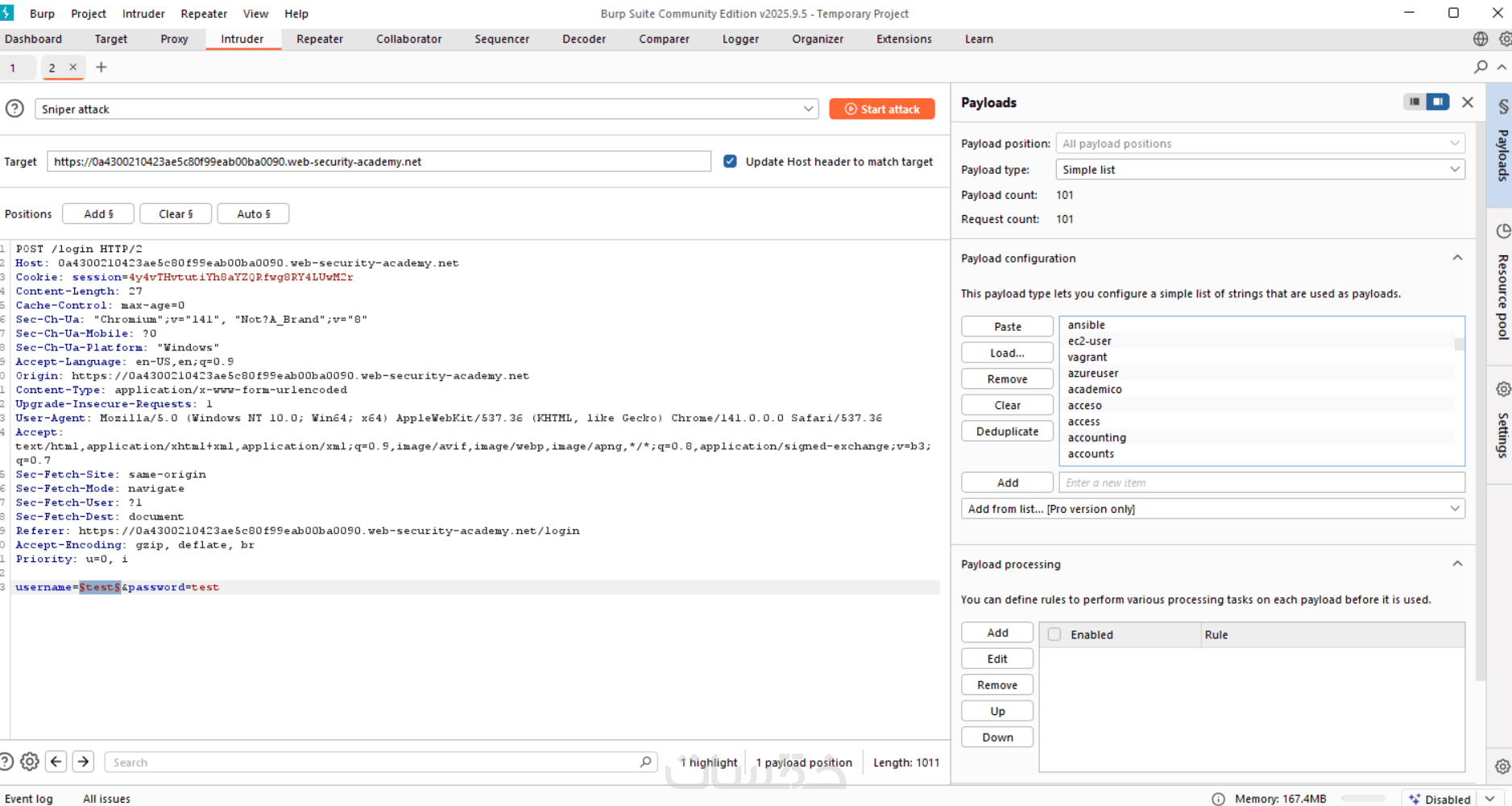Collapse the Payload configuration section
Screen dimensions: 1512x806
click(x=1457, y=258)
